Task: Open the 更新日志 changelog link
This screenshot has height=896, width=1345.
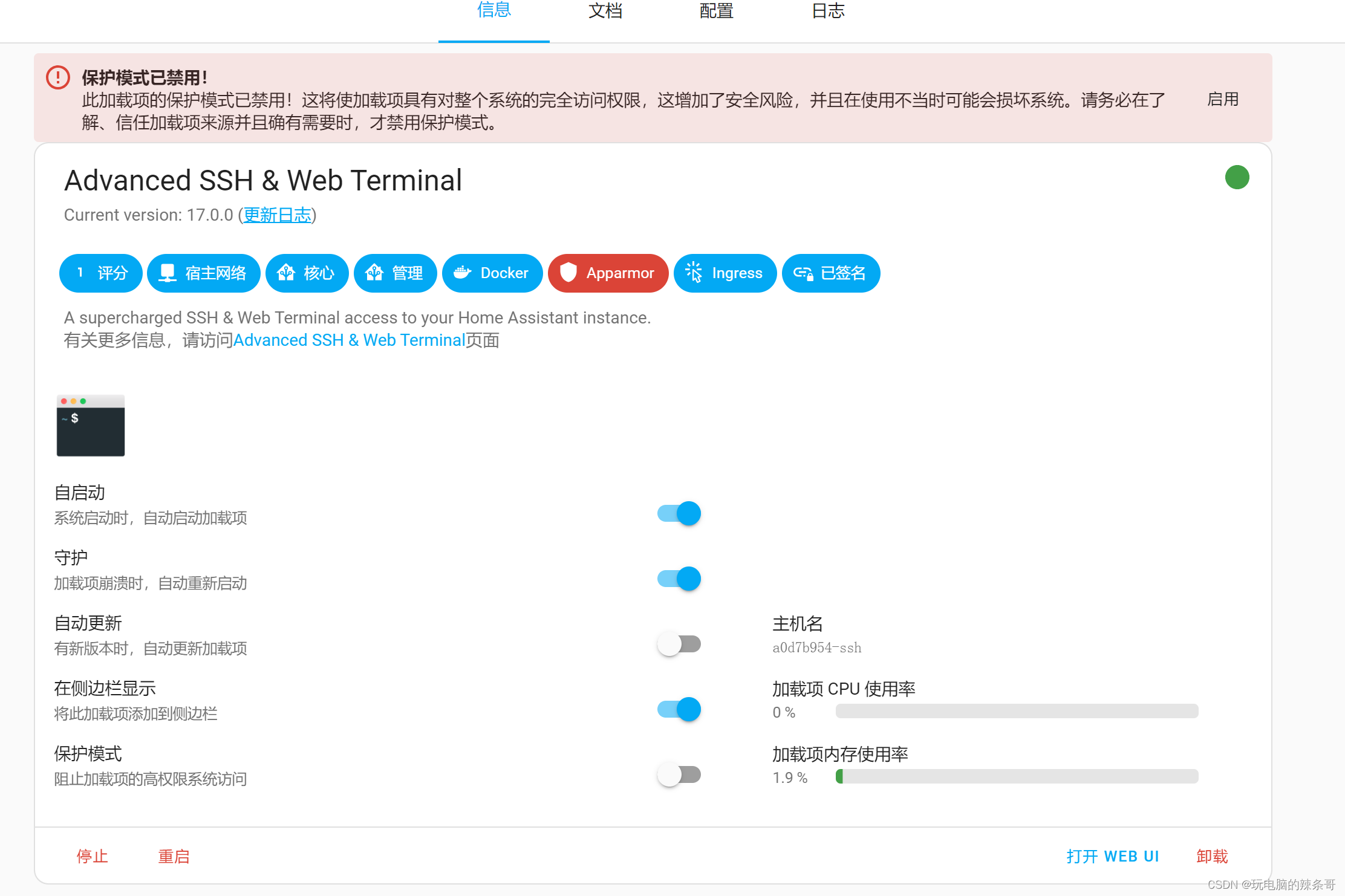Action: click(x=277, y=215)
